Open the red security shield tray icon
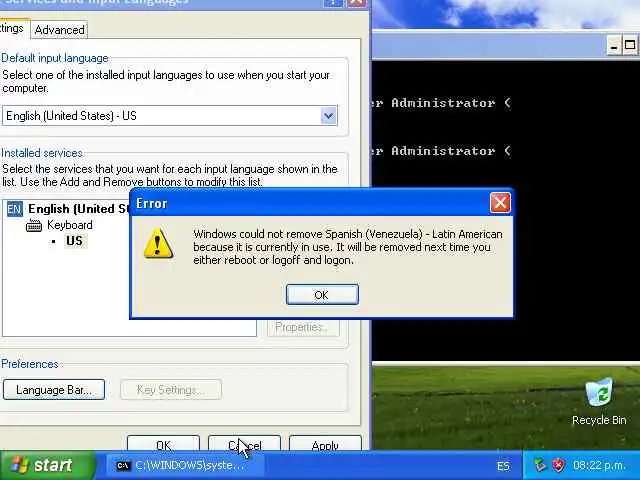 [x=558, y=465]
